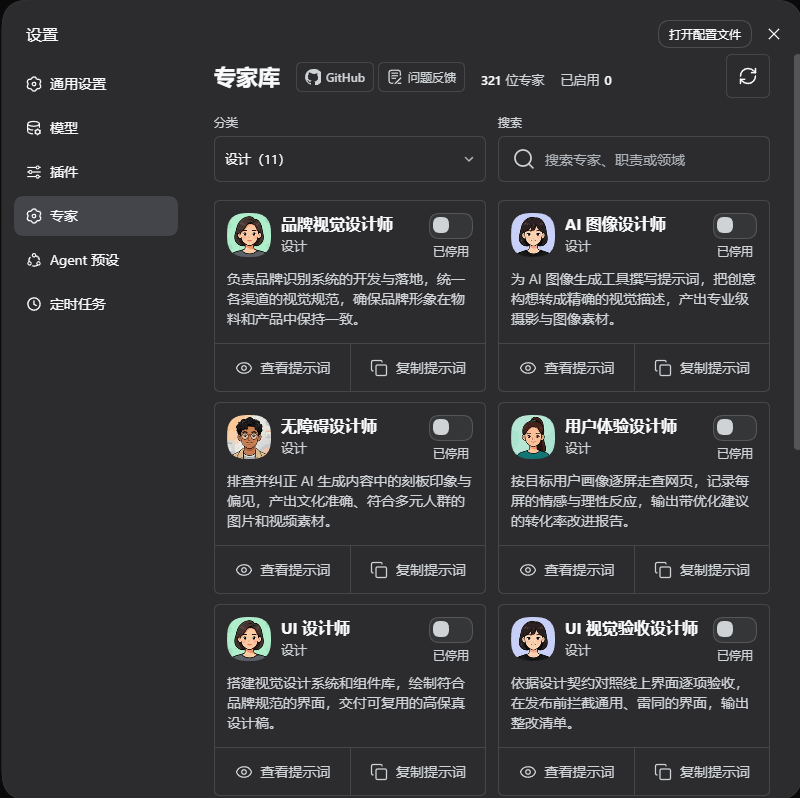Image resolution: width=800 pixels, height=798 pixels.
Task: Focus the 搜索专家、职责或领域 search field
Action: (x=634, y=159)
